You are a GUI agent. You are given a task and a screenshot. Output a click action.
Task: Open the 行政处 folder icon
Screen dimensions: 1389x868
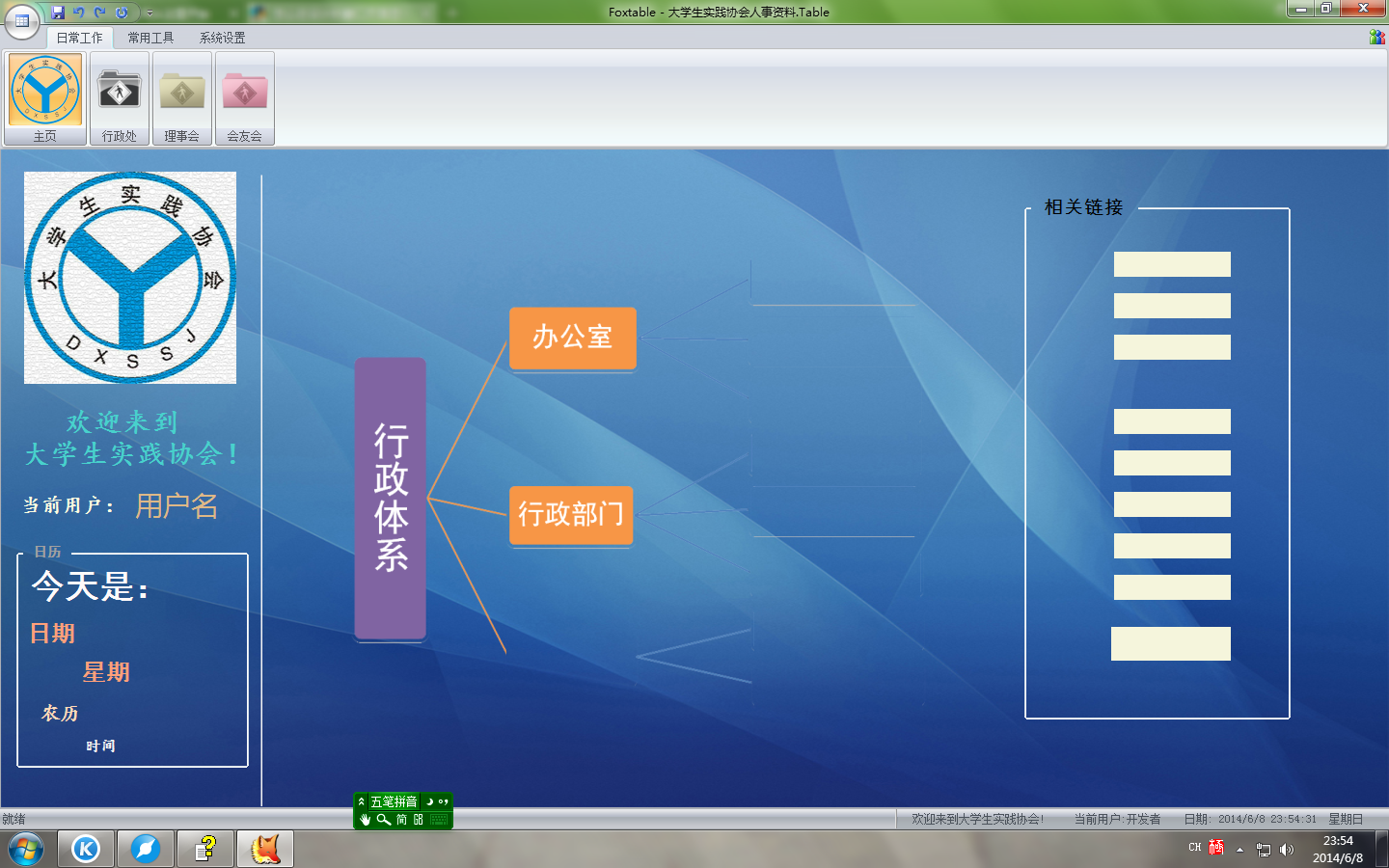(120, 98)
